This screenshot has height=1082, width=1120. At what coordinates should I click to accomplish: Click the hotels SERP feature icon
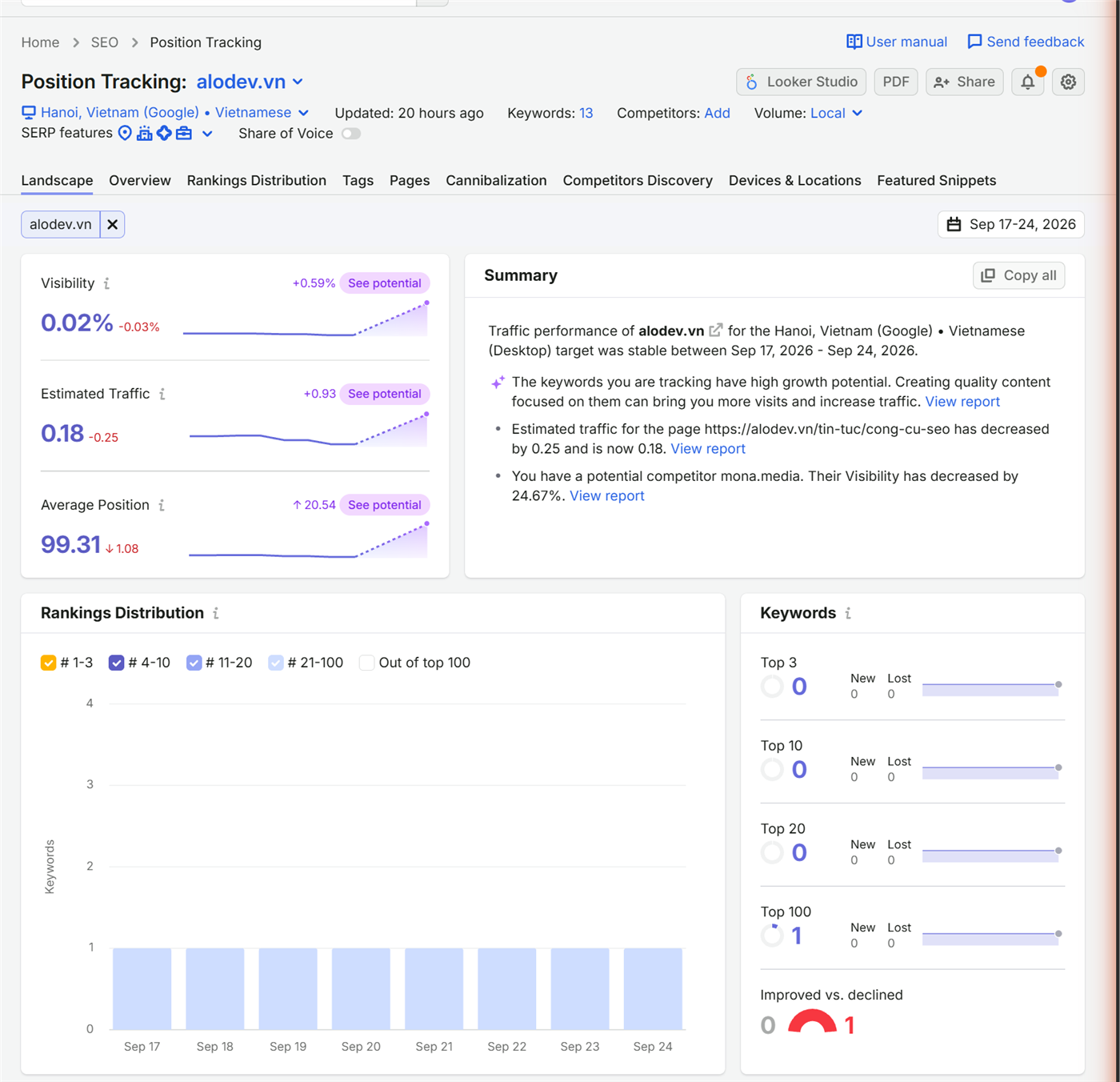click(144, 133)
